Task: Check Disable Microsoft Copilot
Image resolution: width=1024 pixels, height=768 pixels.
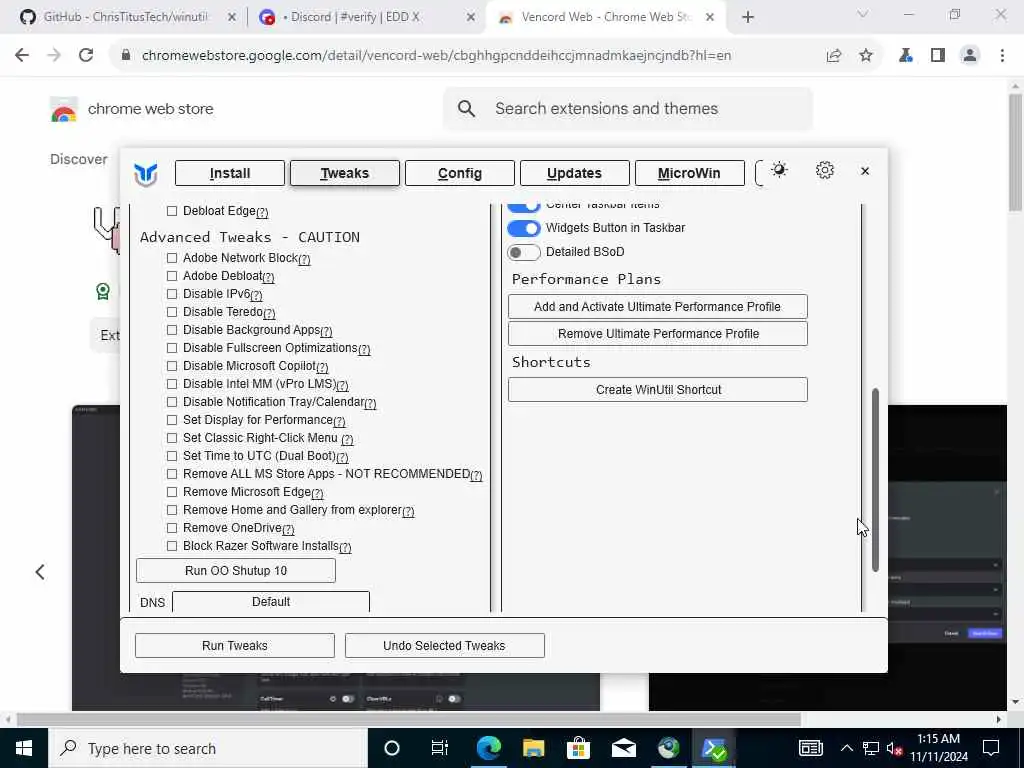Action: pyautogui.click(x=172, y=366)
